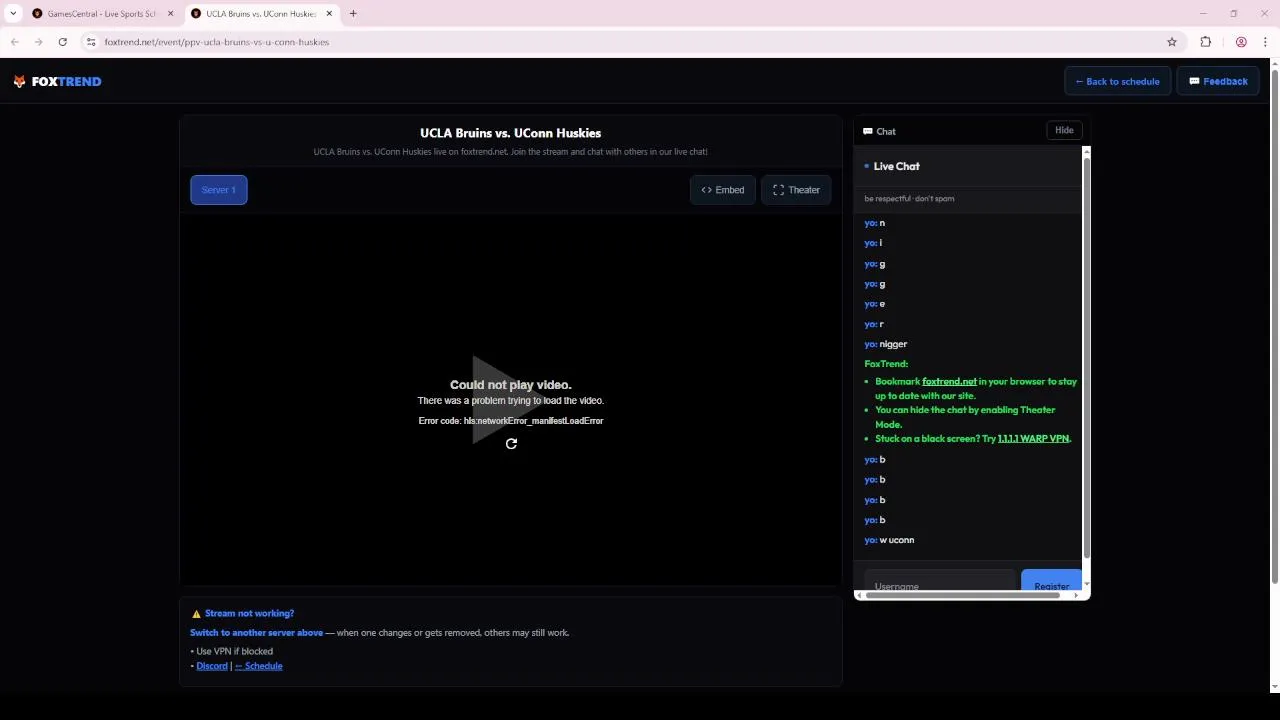Viewport: 1280px width, 720px height.
Task: Click the address bar URL
Action: [x=217, y=42]
